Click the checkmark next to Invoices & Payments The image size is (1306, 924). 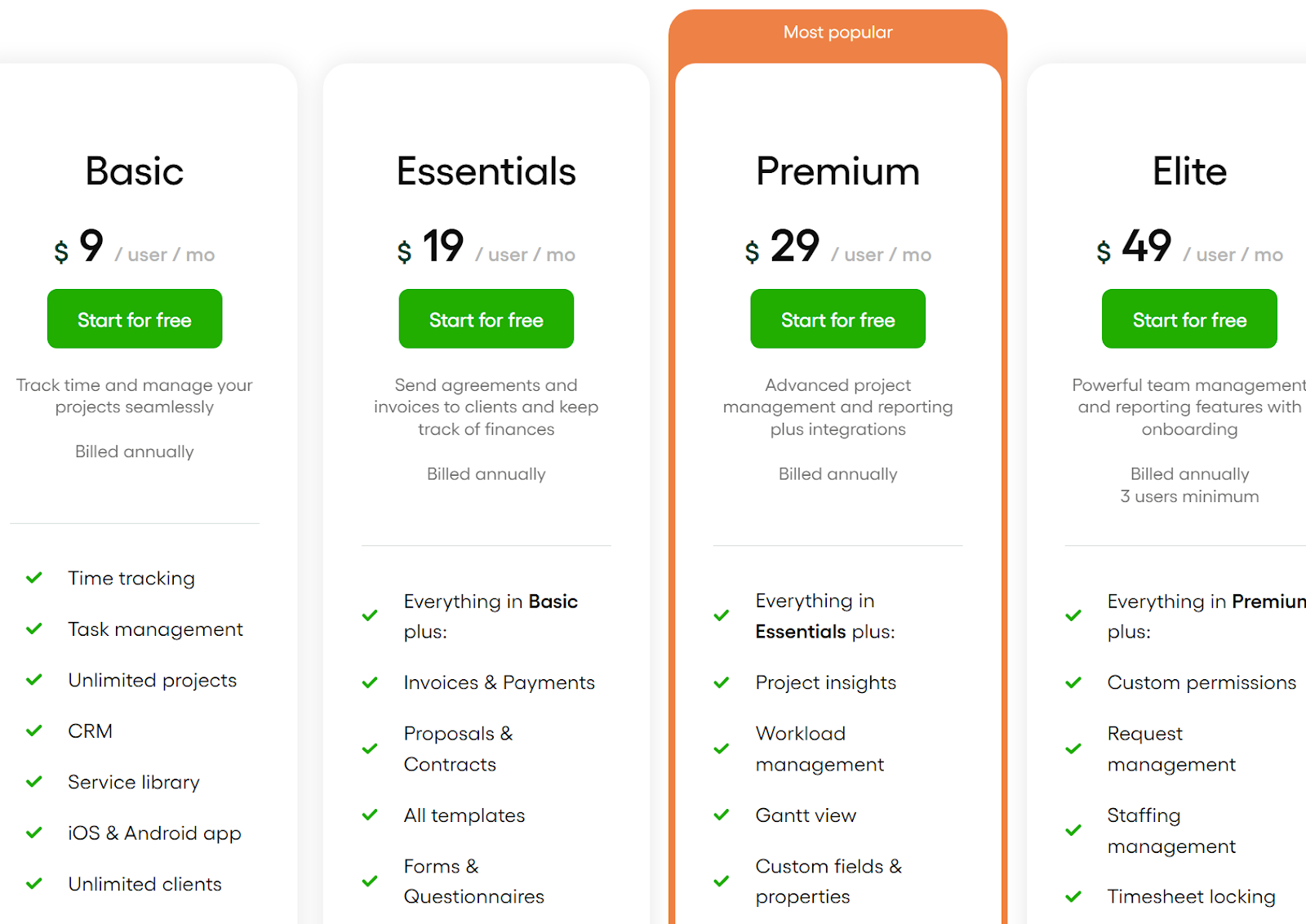(370, 682)
